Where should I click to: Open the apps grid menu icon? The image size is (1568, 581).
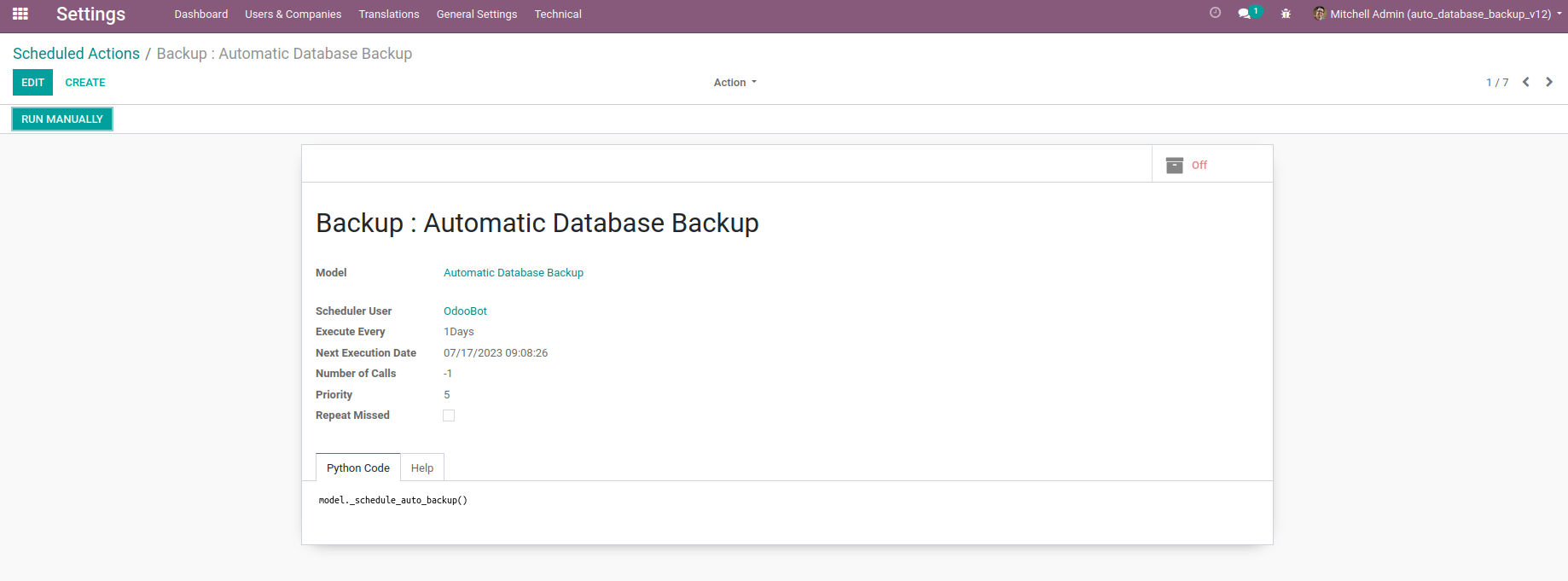[20, 14]
